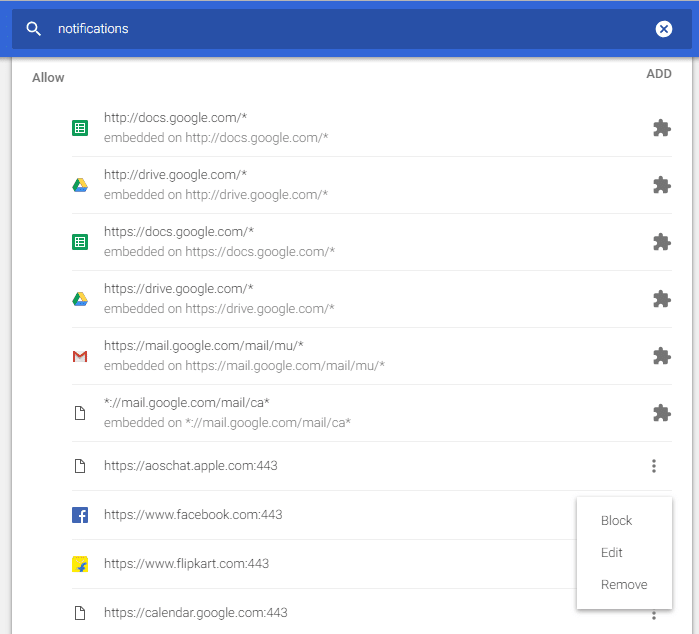
Task: Click extension puzzle icon for http://docs.google.com
Action: coord(661,128)
